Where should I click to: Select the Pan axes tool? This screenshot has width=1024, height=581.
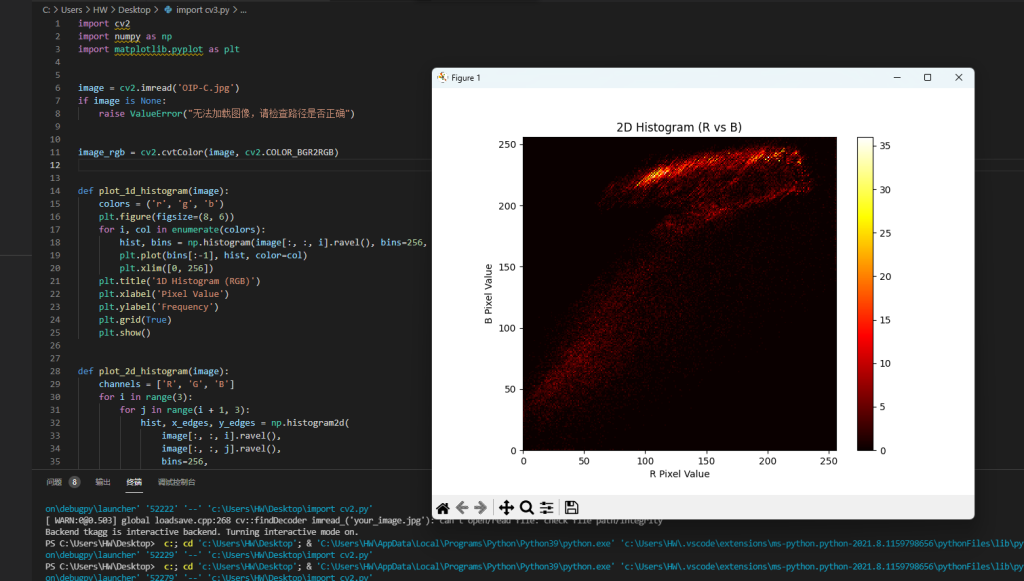[x=506, y=508]
